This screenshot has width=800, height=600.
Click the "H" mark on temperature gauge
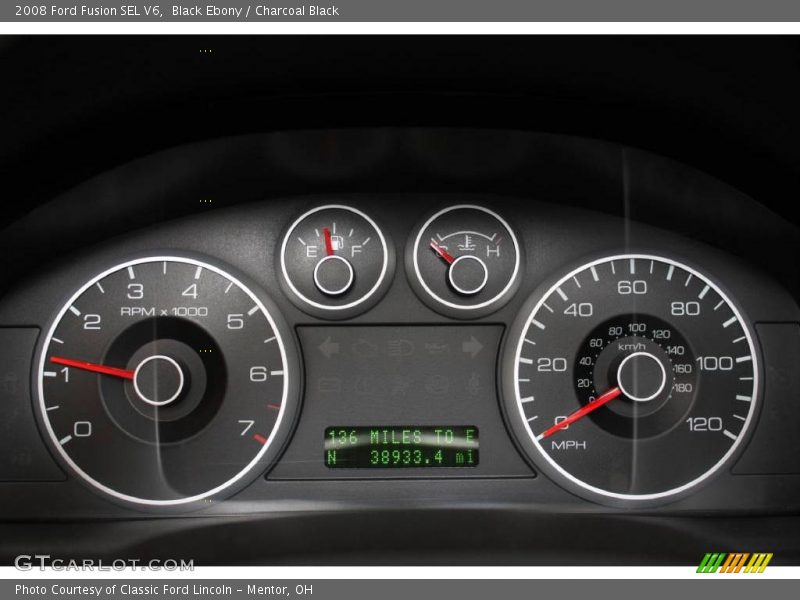point(493,251)
